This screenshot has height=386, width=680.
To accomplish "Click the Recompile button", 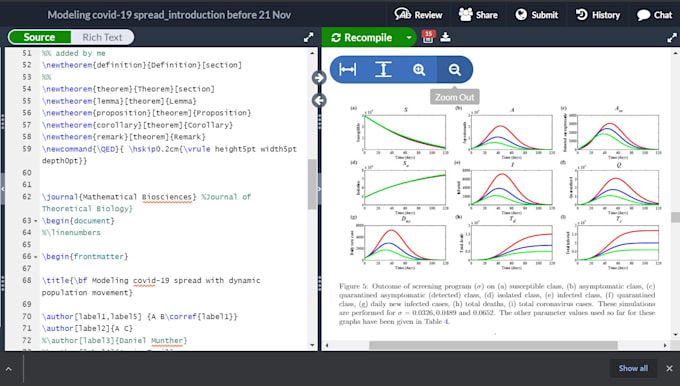I will tap(362, 38).
